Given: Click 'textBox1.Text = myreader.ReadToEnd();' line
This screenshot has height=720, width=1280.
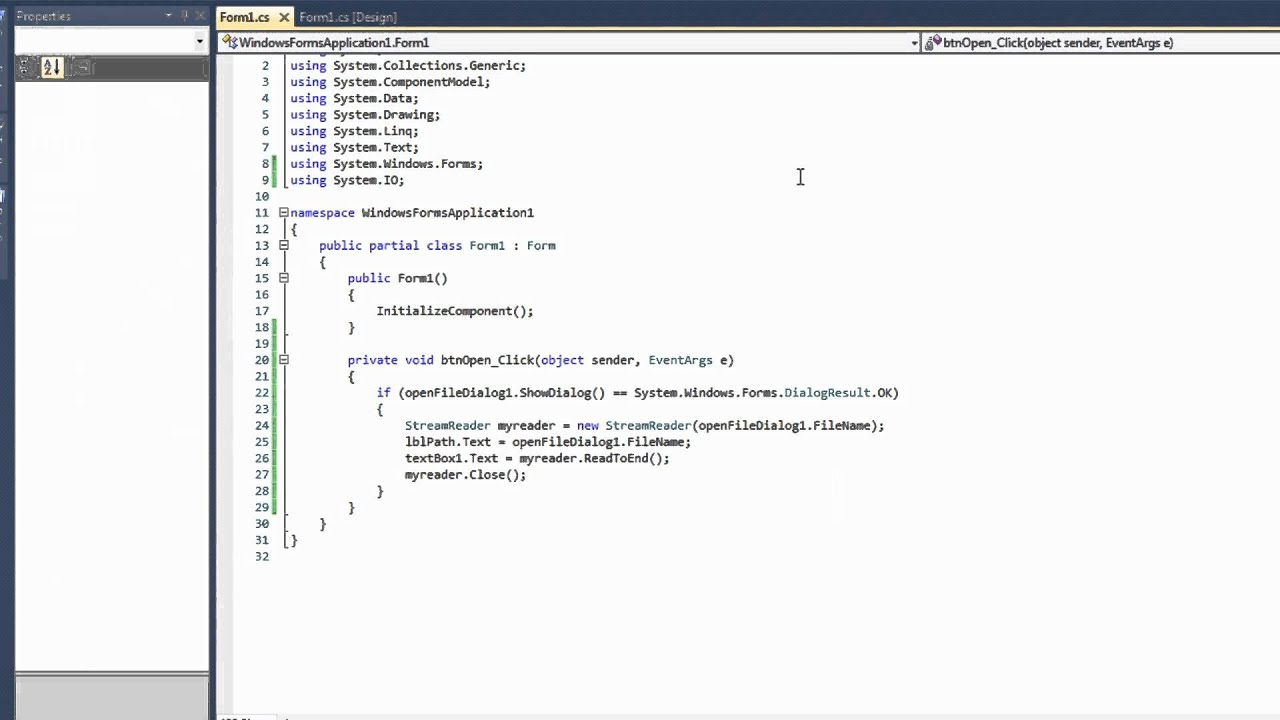Looking at the screenshot, I should coord(537,458).
